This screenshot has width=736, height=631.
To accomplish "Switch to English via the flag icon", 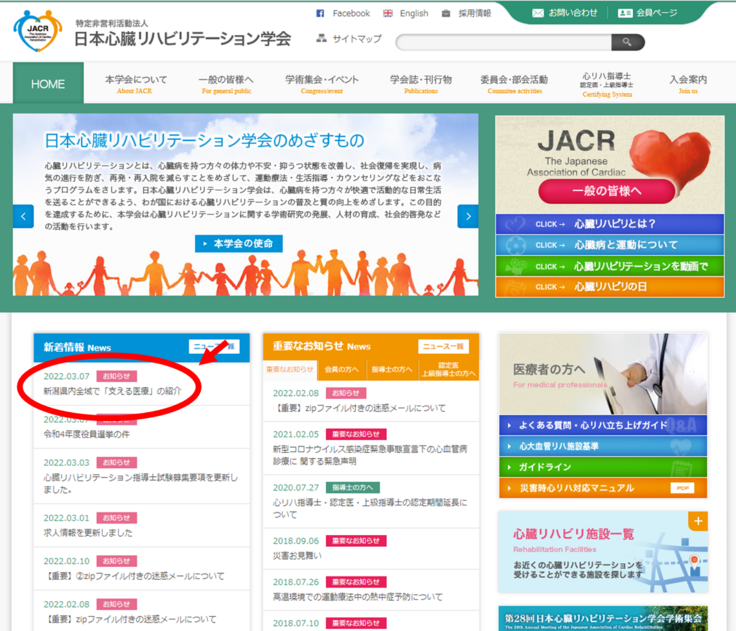I will point(388,13).
